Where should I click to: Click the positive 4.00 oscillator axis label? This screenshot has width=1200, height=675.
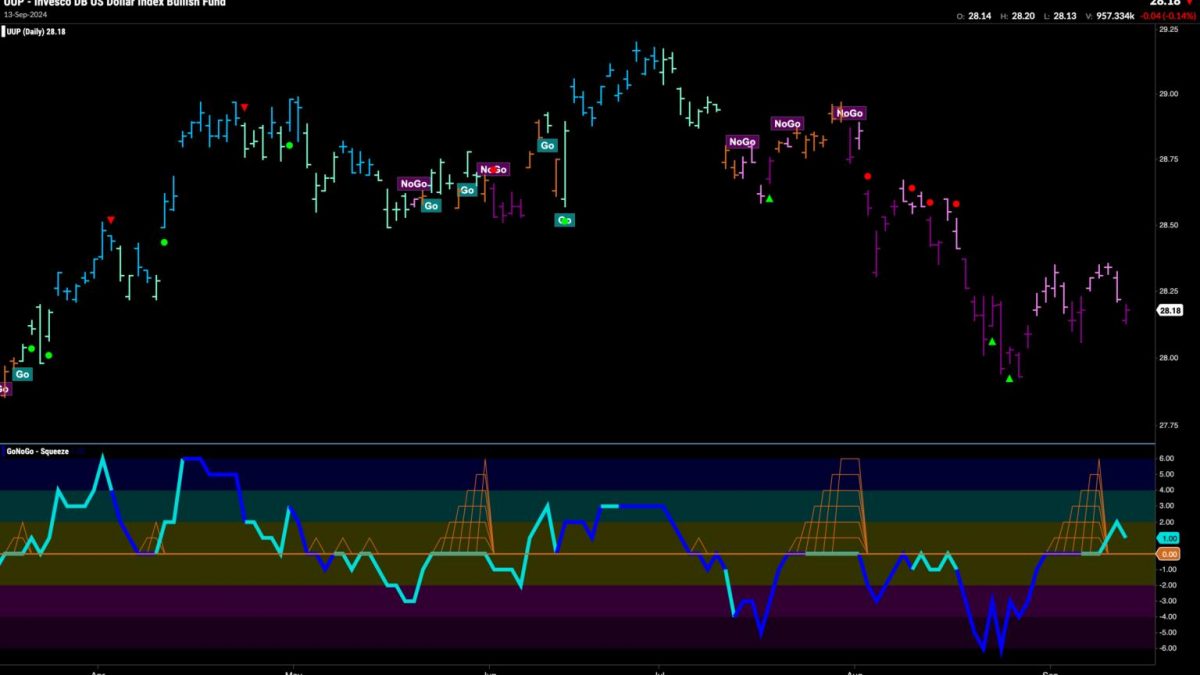[x=1168, y=490]
